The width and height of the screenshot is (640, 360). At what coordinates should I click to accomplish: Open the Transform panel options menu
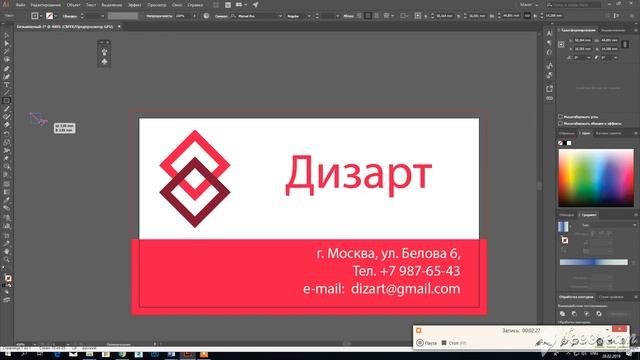[636, 30]
